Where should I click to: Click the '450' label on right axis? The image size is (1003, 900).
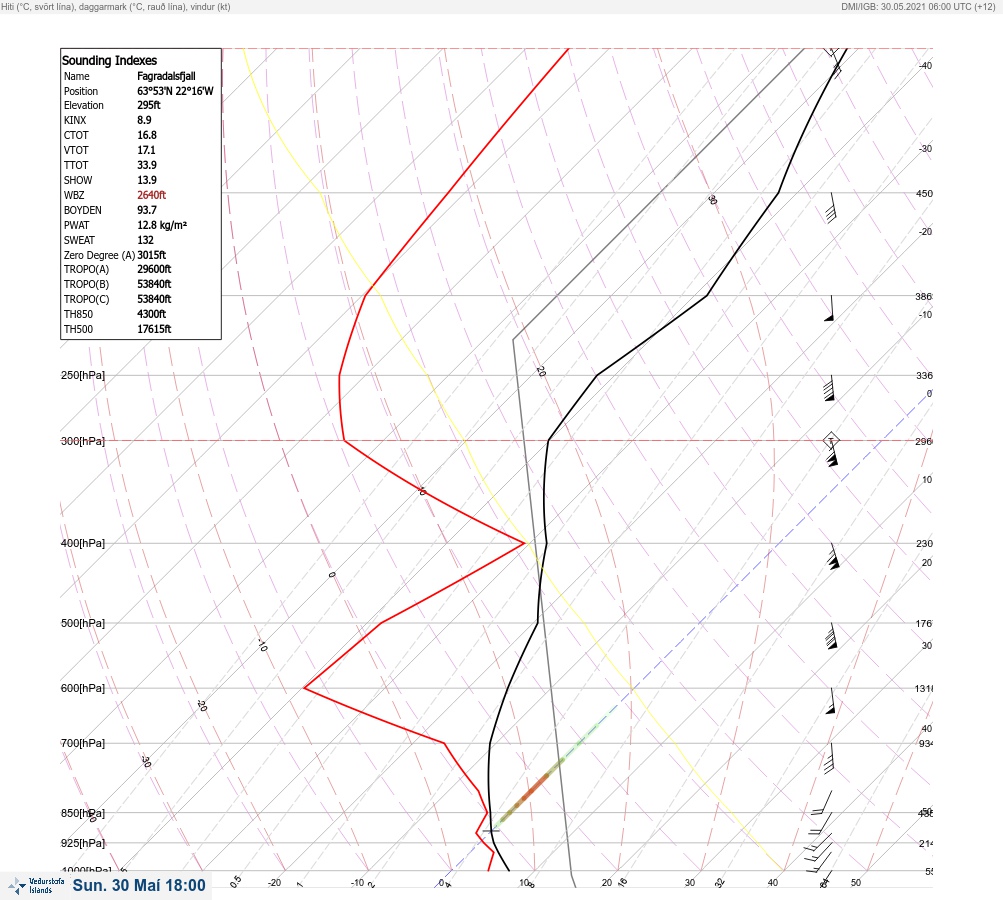click(x=924, y=193)
